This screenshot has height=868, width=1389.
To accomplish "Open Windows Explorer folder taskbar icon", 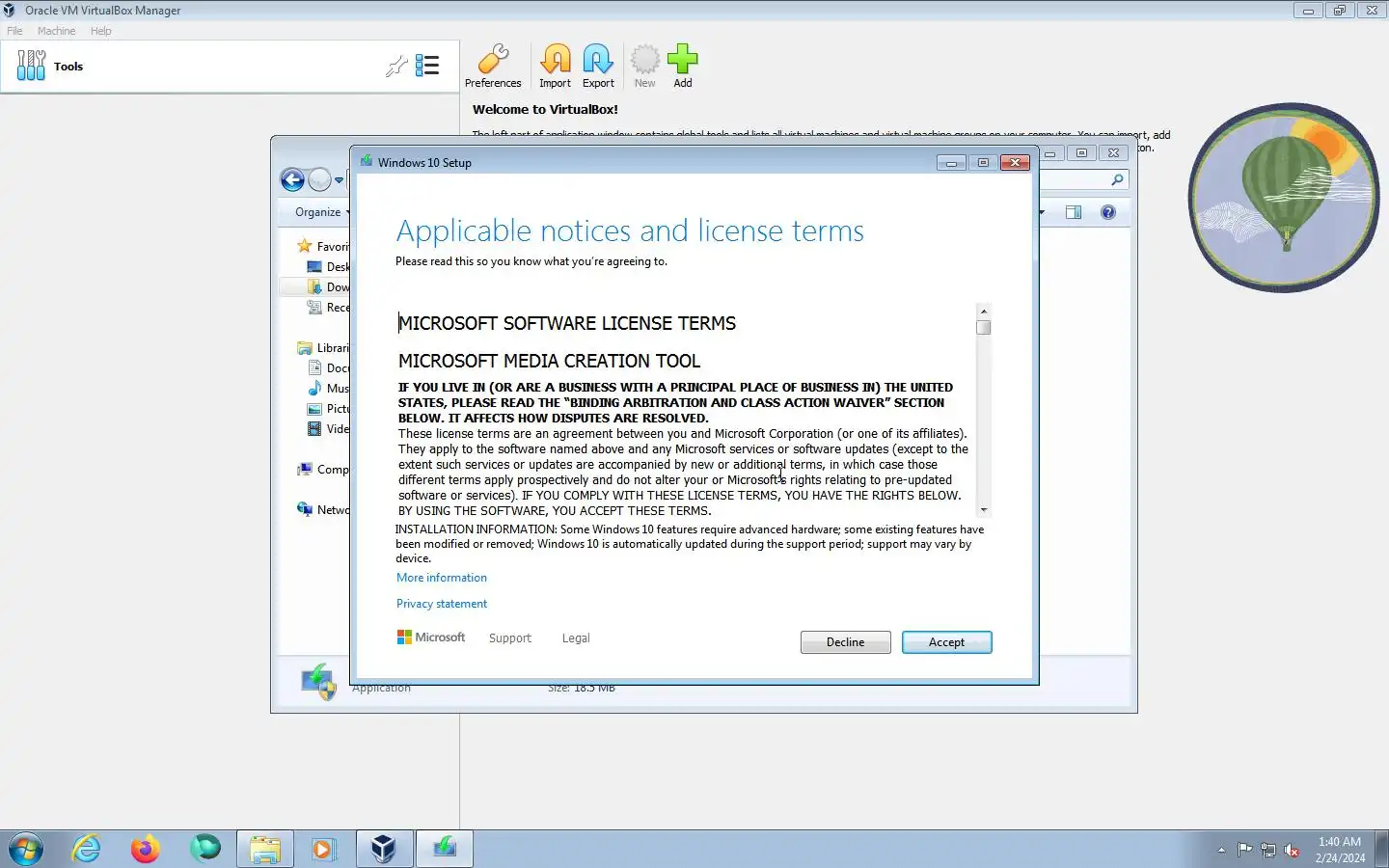I will click(x=264, y=849).
